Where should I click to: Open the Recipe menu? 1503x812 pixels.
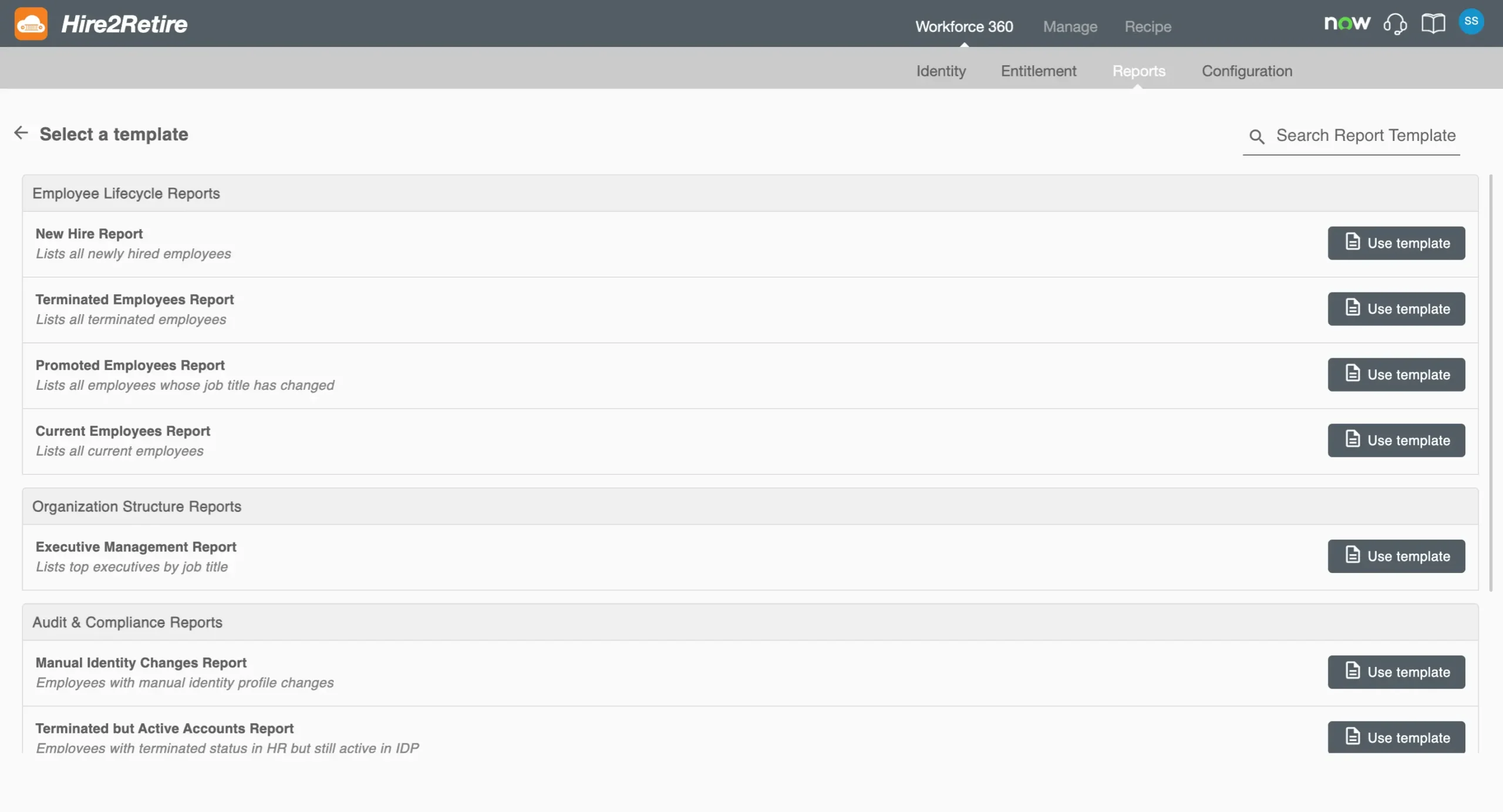[x=1148, y=26]
